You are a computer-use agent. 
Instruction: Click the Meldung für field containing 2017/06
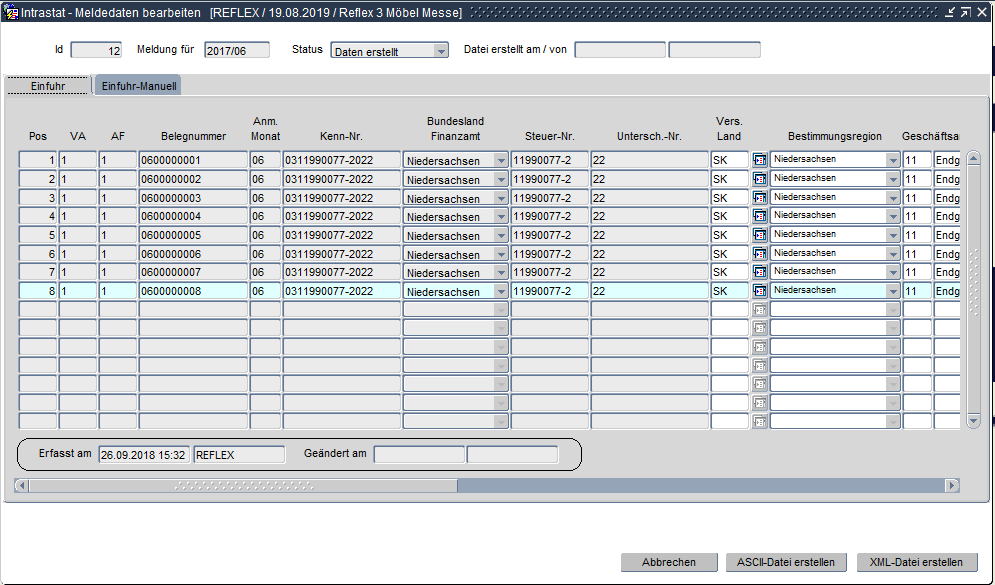(x=236, y=50)
